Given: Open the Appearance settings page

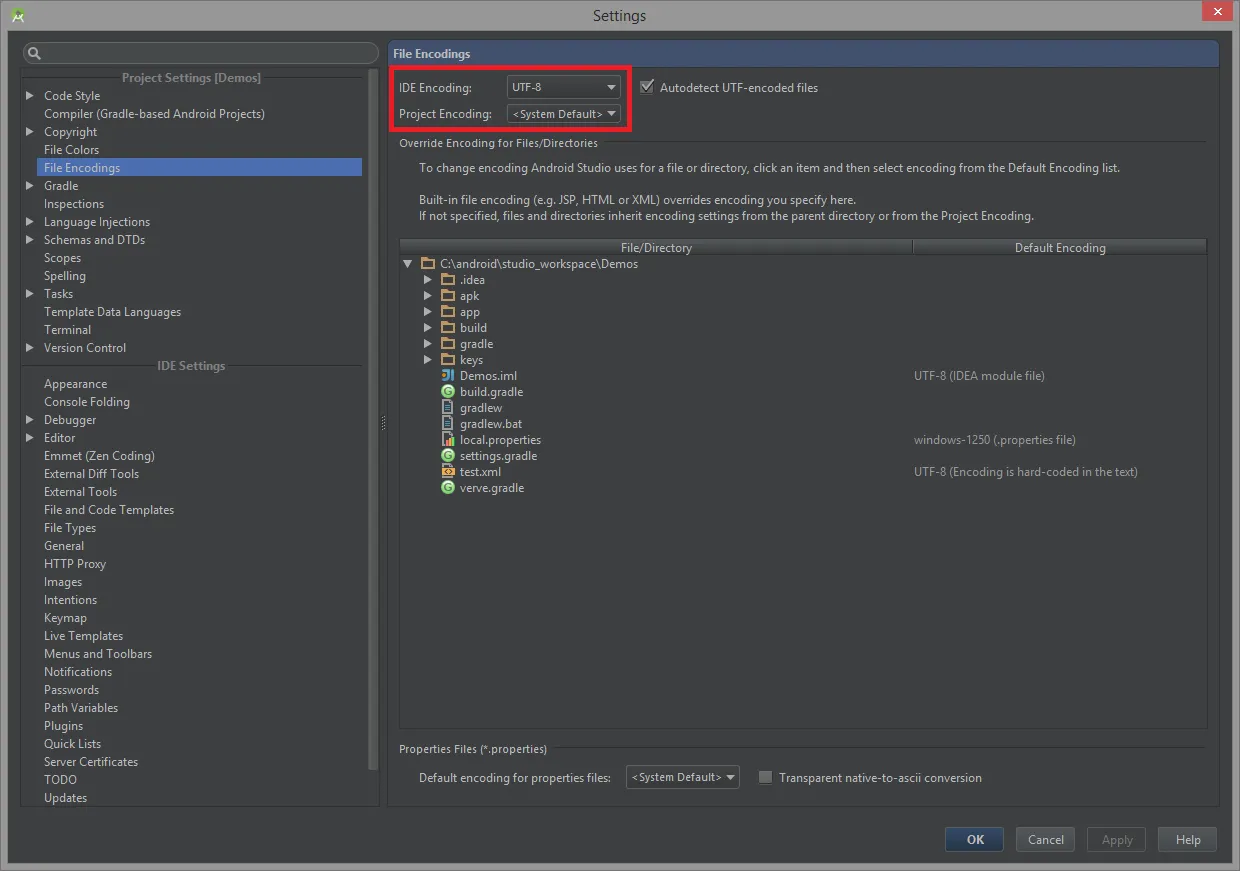Looking at the screenshot, I should (76, 384).
